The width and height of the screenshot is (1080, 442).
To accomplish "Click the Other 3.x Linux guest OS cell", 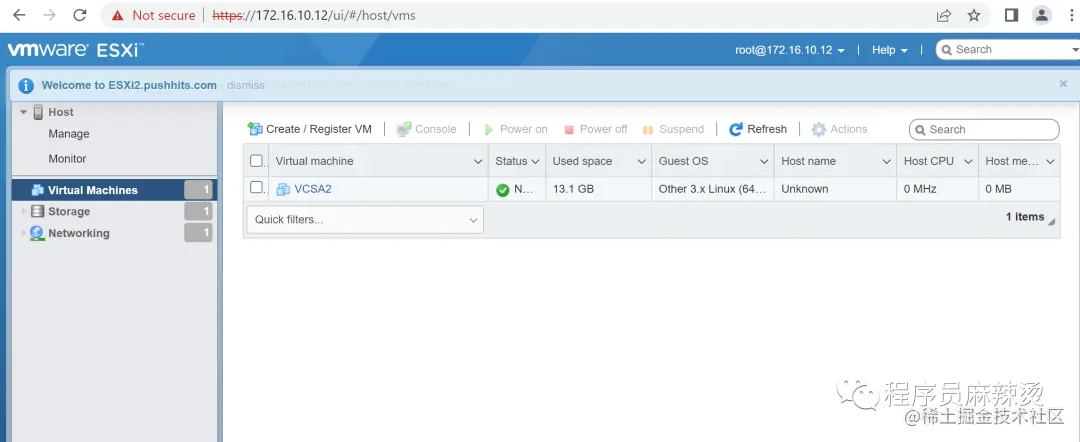I will pyautogui.click(x=714, y=189).
